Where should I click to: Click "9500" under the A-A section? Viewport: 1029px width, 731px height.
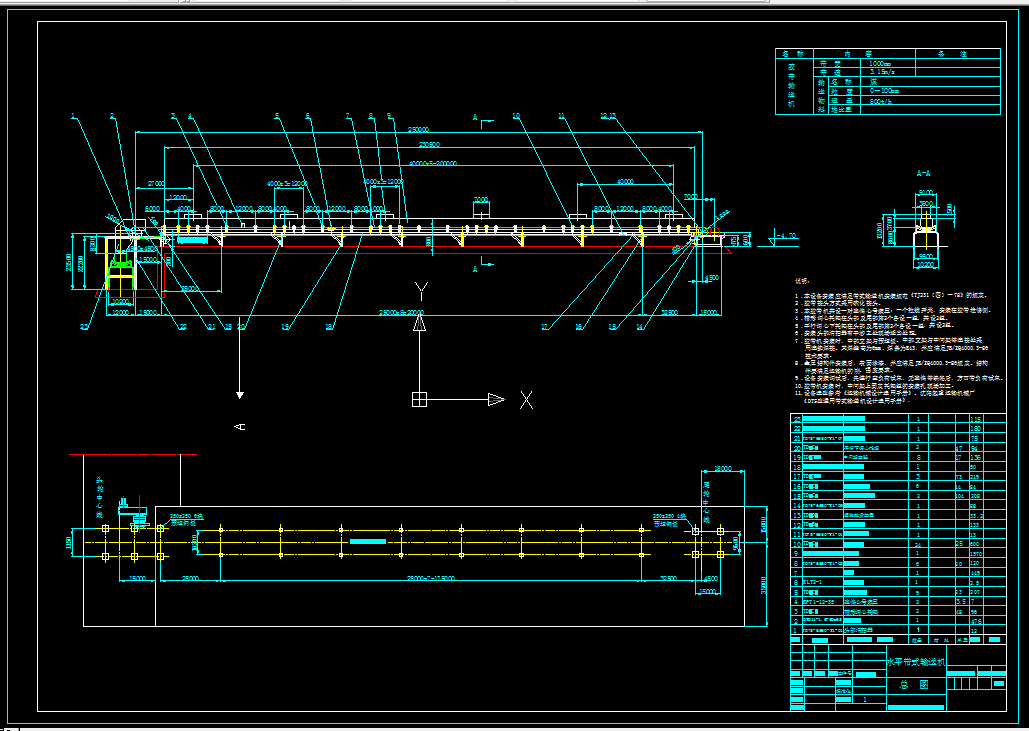[x=925, y=257]
